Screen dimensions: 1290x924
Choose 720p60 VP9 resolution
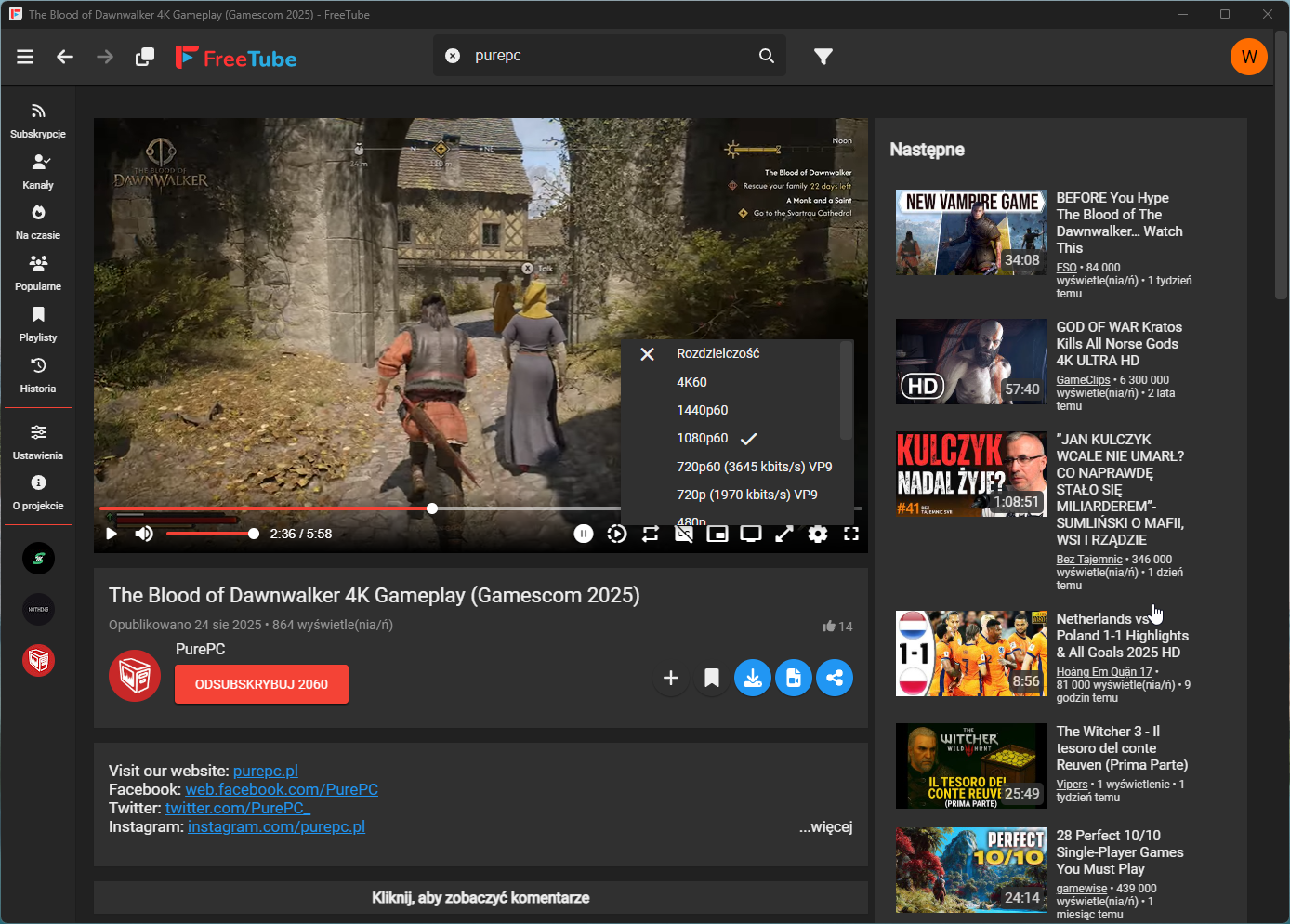point(754,467)
